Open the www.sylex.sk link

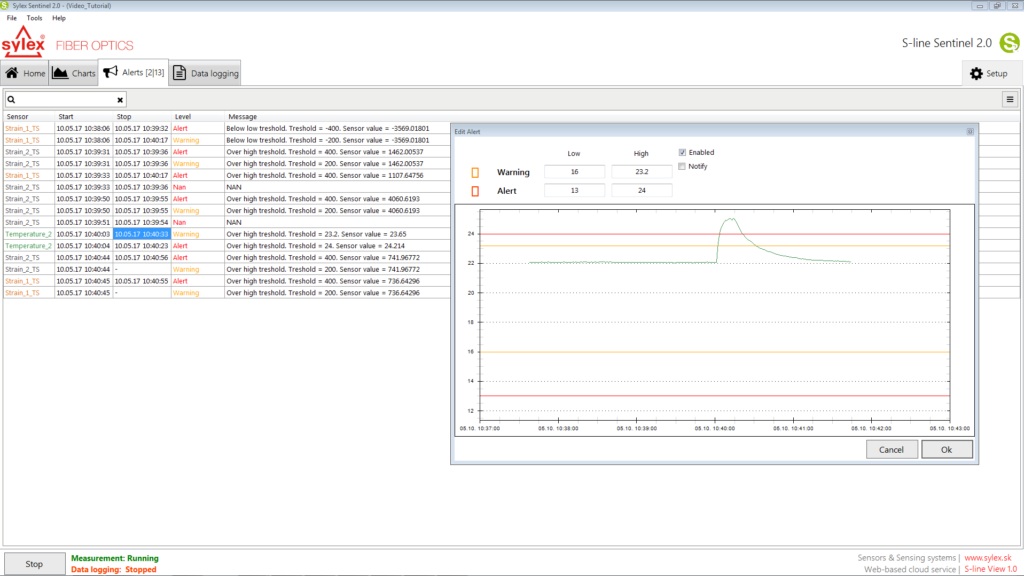(987, 558)
